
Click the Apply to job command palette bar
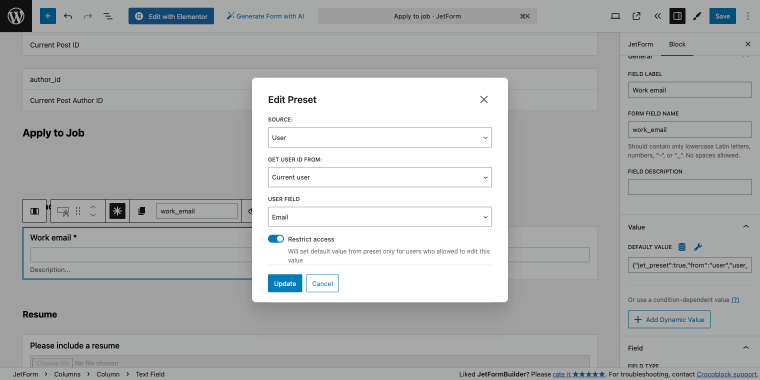427,16
